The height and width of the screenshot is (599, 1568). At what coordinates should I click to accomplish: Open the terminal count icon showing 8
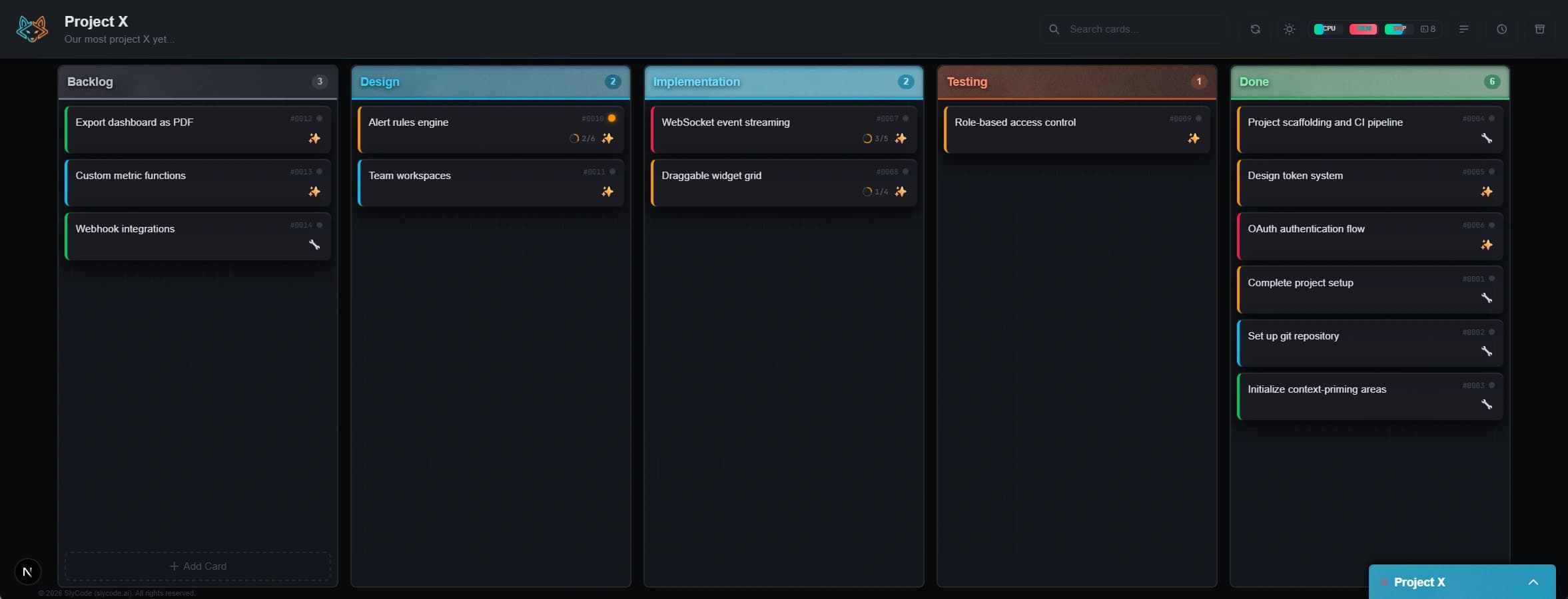(1428, 29)
